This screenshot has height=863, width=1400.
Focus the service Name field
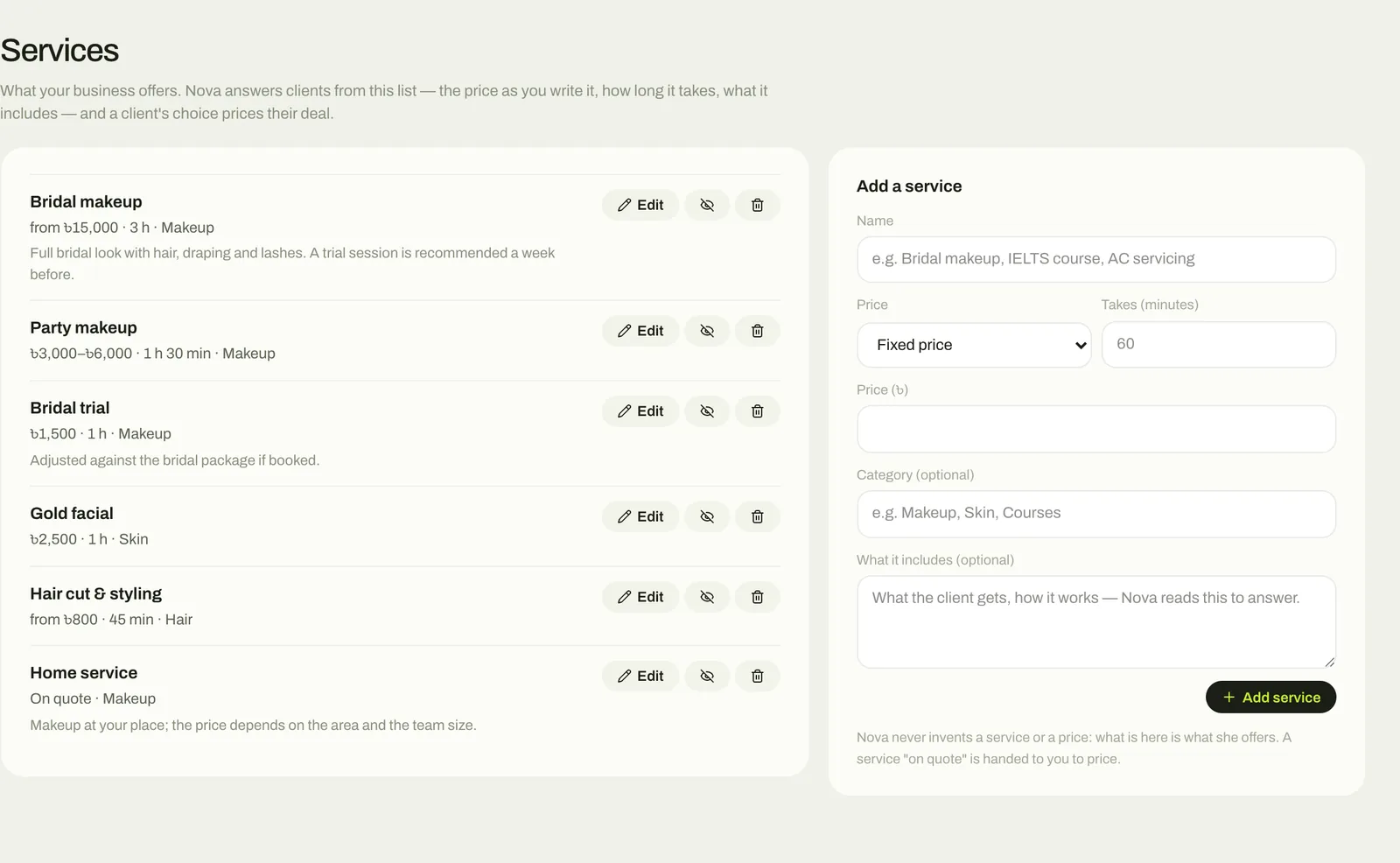pos(1096,259)
